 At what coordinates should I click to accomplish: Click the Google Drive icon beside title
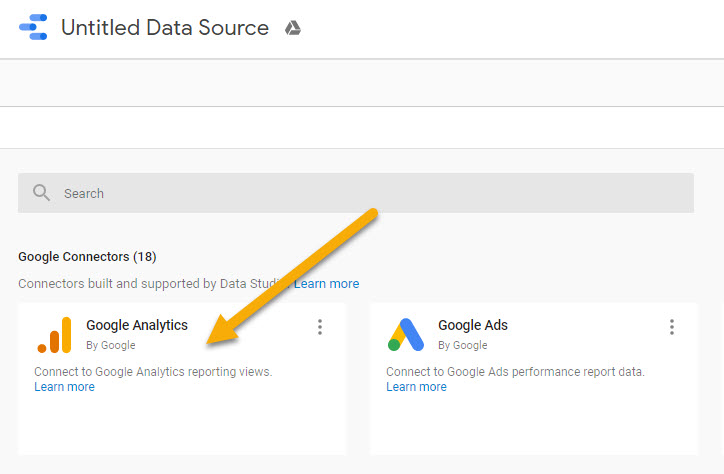(293, 28)
